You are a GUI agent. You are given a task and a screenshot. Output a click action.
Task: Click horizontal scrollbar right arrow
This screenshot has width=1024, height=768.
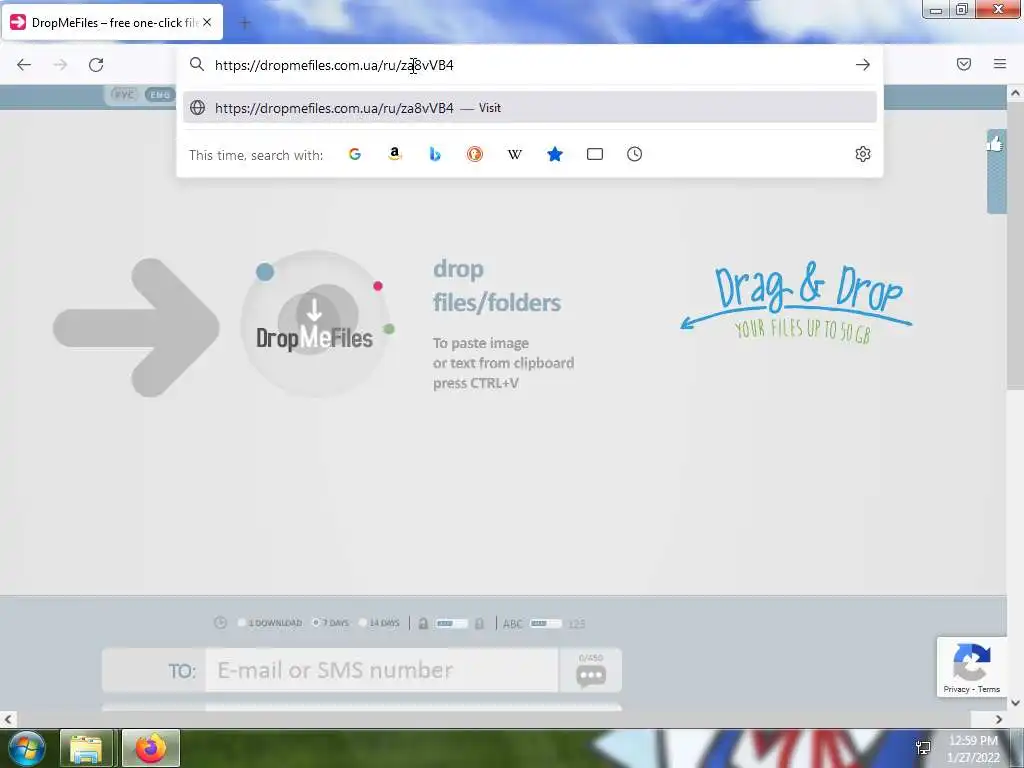[x=999, y=719]
